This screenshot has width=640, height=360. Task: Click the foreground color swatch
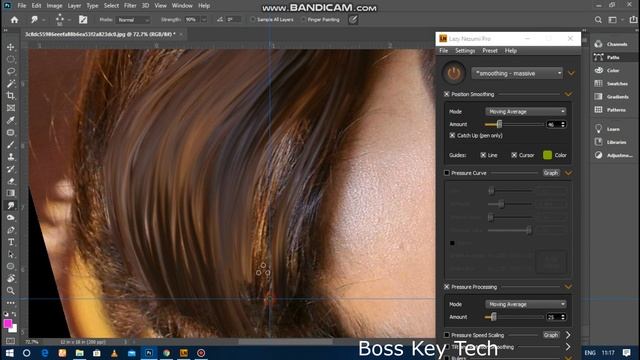pos(8,324)
